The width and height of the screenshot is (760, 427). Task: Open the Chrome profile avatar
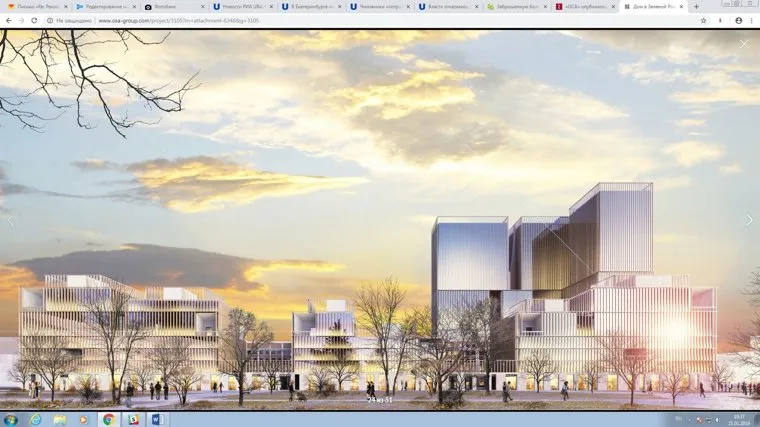739,20
